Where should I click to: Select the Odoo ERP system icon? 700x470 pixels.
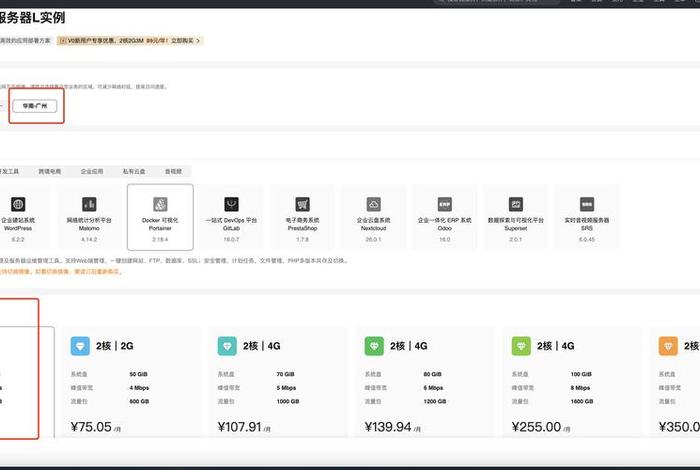(x=445, y=204)
